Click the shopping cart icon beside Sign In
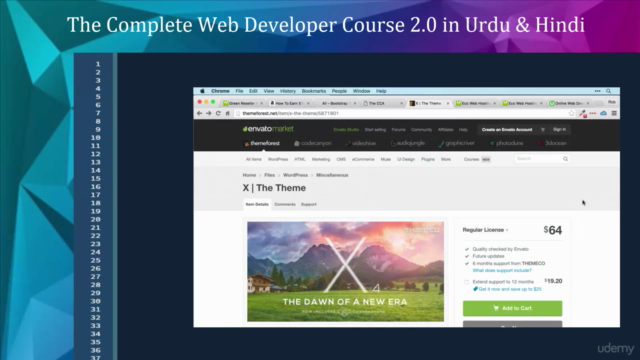Image resolution: width=640 pixels, height=360 pixels. (542, 129)
